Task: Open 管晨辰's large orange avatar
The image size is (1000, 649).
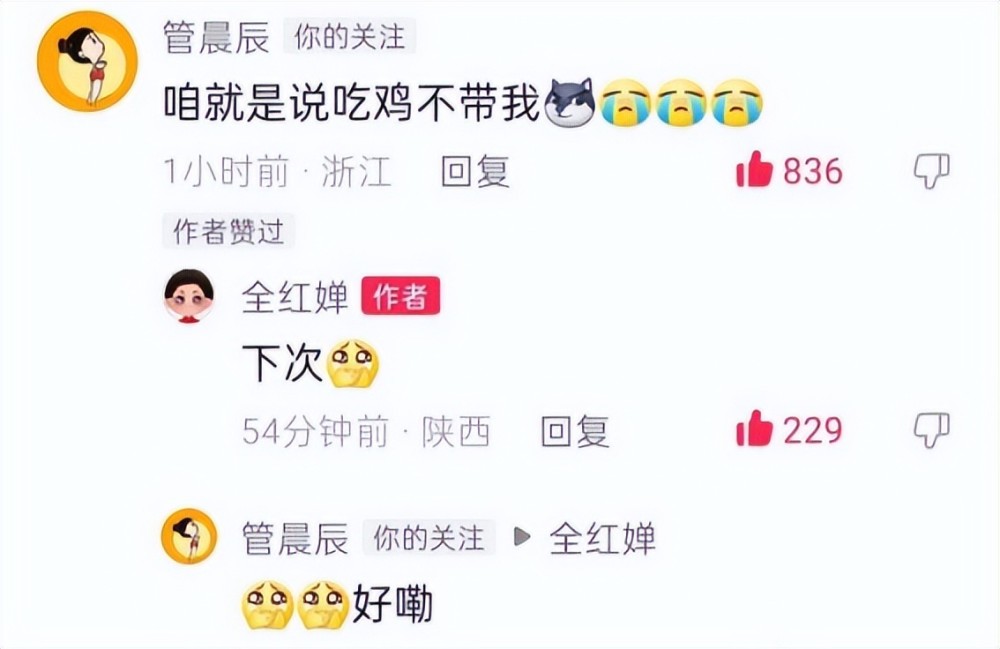Action: (87, 62)
